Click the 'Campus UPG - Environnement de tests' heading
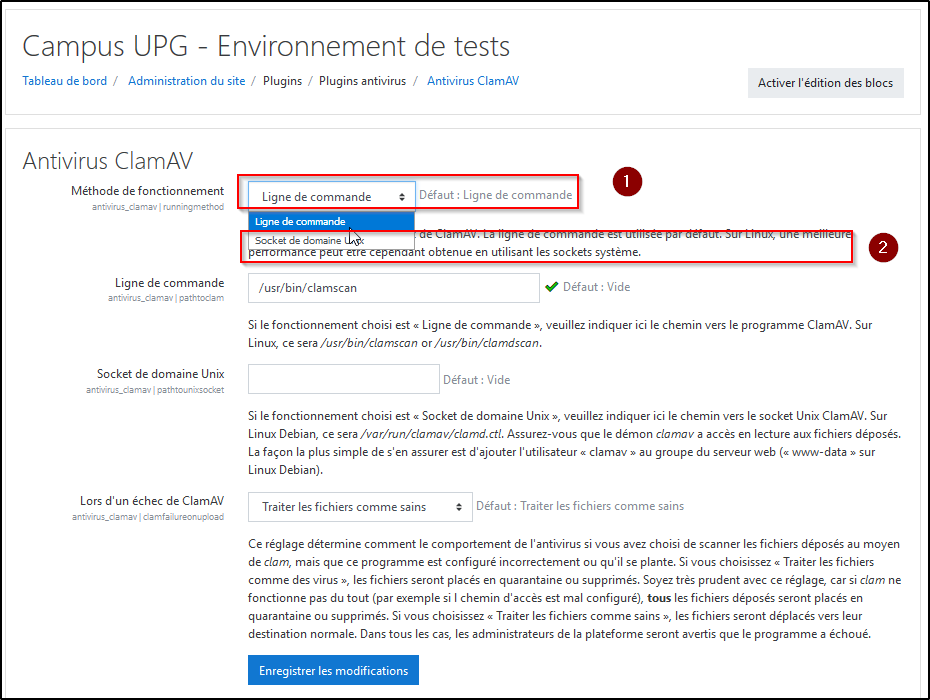Viewport: 930px width, 700px height. [x=266, y=46]
